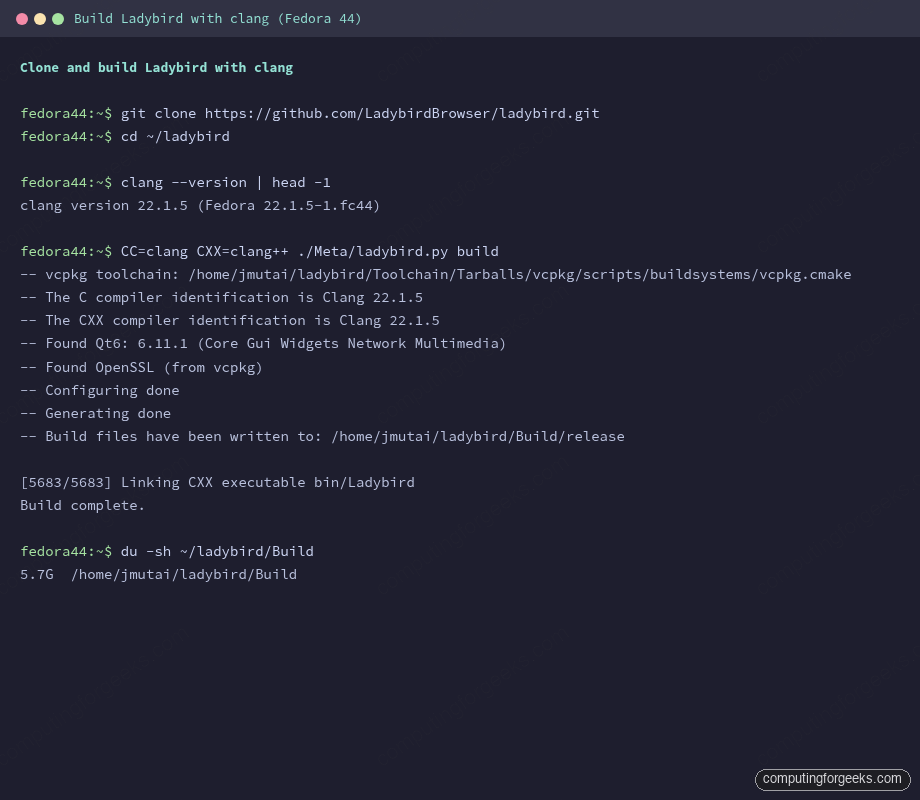Click the red close window dot
920x800 pixels.
click(22, 19)
